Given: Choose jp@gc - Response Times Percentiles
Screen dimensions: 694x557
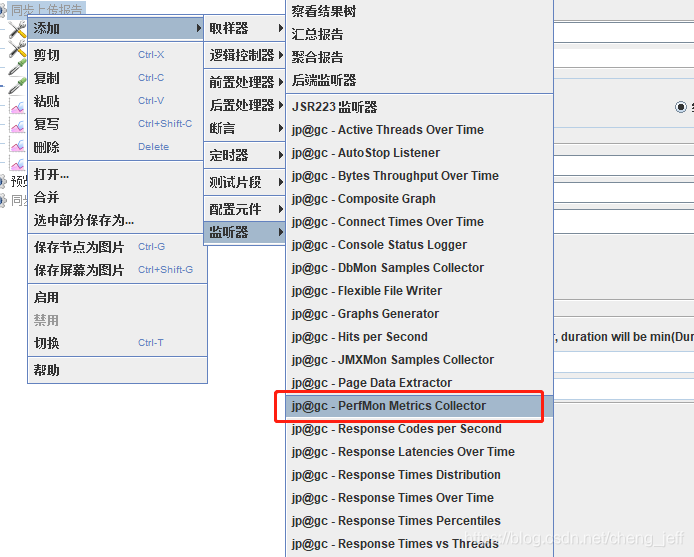Looking at the screenshot, I should pos(420,521).
